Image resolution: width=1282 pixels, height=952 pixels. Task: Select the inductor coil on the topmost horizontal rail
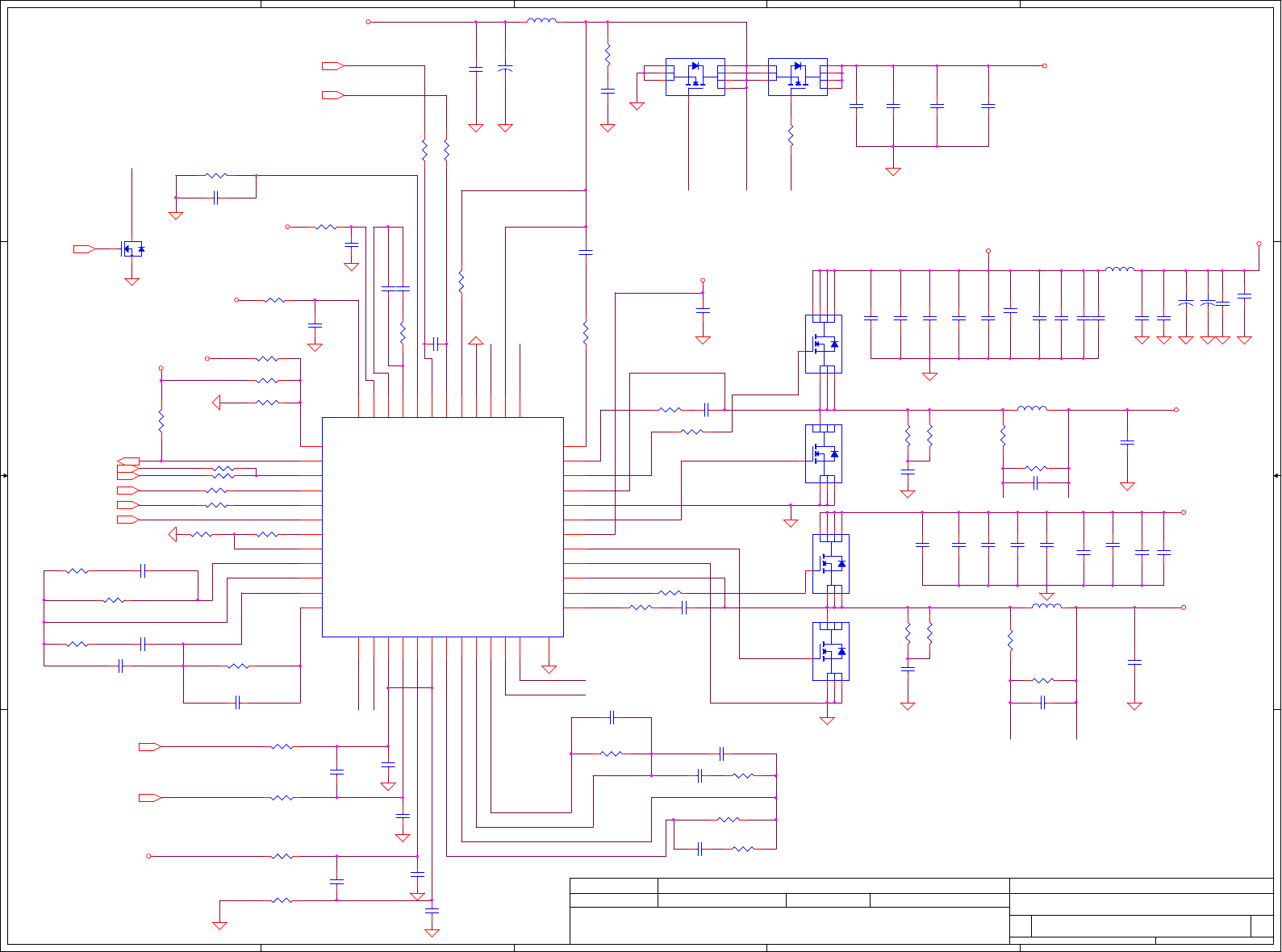pyautogui.click(x=541, y=20)
